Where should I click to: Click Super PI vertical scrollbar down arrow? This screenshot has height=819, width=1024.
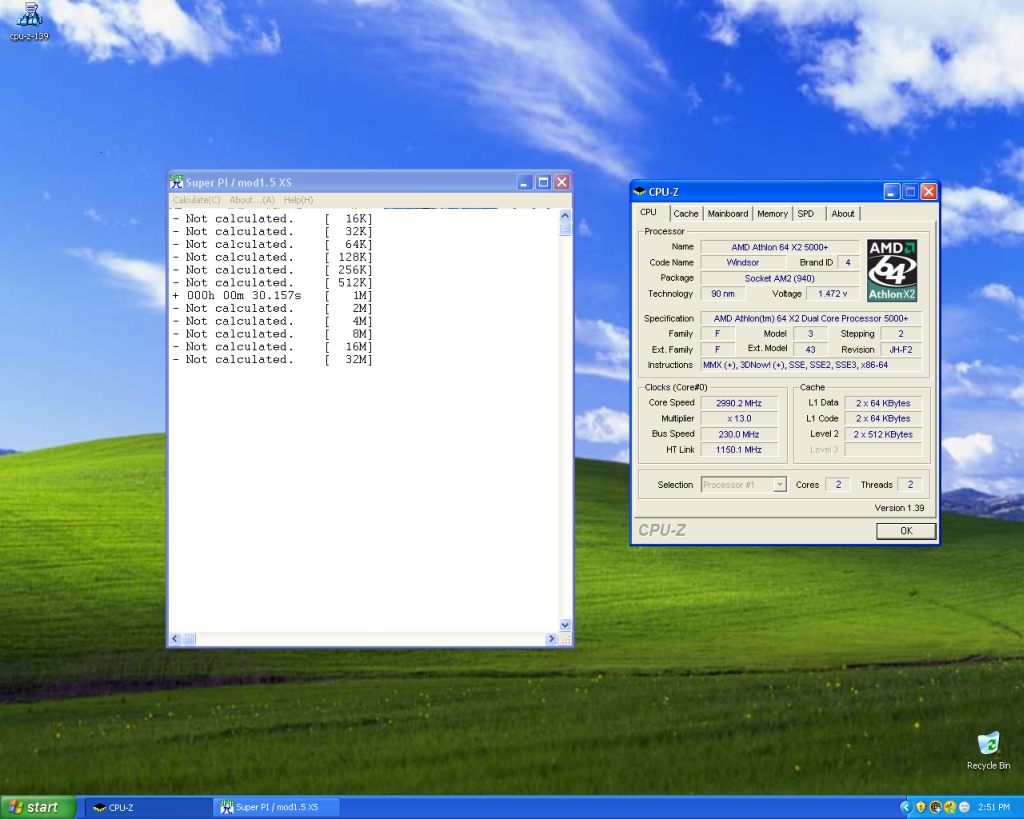click(x=566, y=625)
